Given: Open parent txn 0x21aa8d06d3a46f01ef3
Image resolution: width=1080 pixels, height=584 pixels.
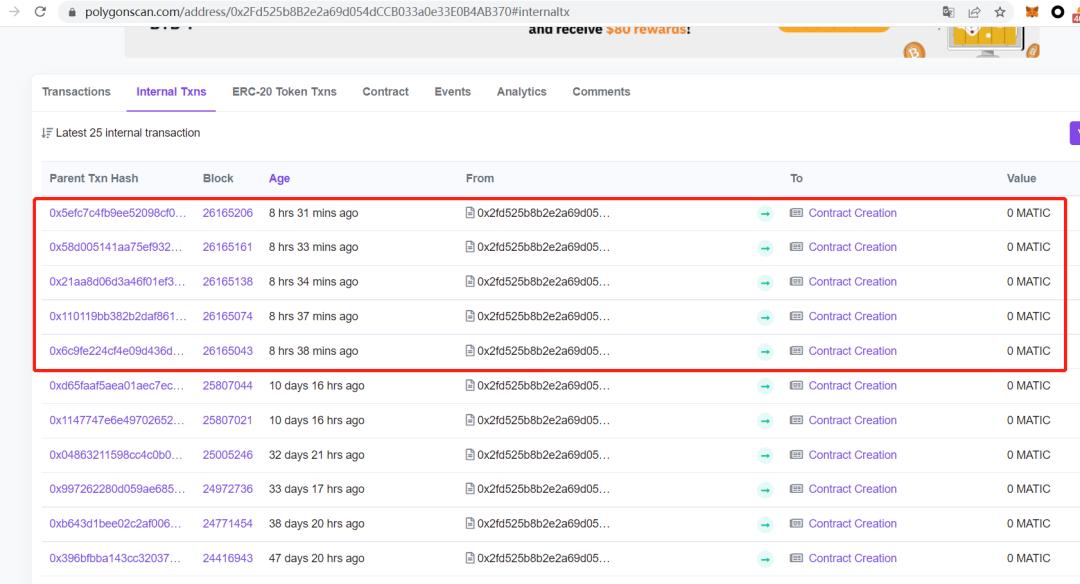Looking at the screenshot, I should point(117,282).
